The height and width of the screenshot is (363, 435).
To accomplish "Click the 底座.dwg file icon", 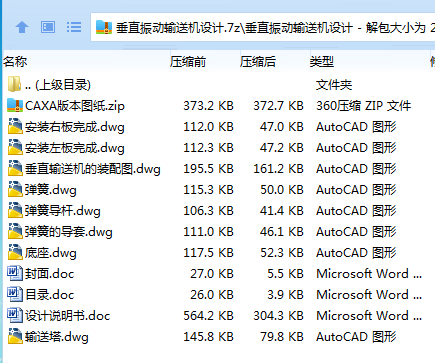I will tap(15, 252).
